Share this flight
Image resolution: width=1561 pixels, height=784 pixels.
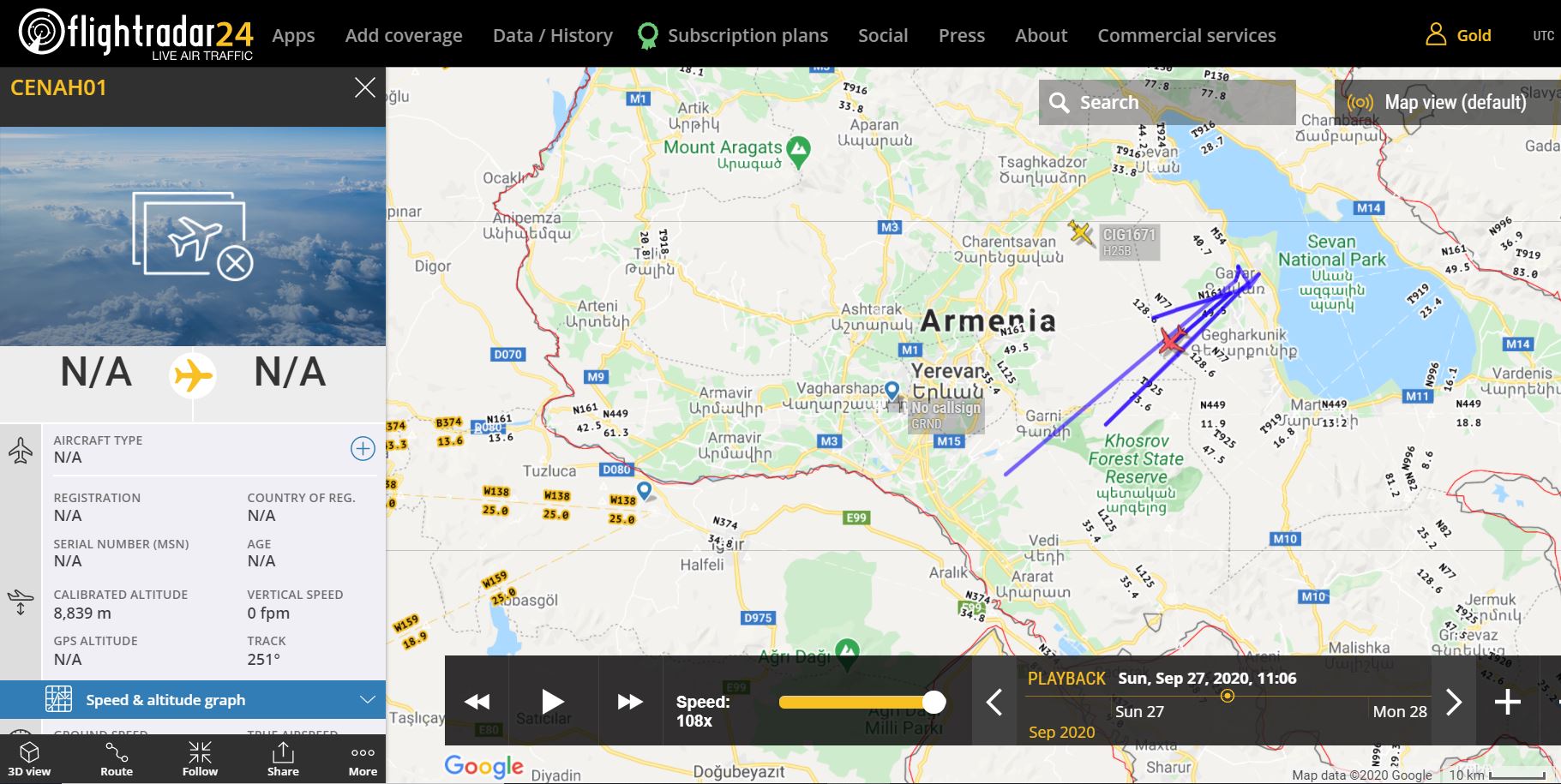pos(283,759)
